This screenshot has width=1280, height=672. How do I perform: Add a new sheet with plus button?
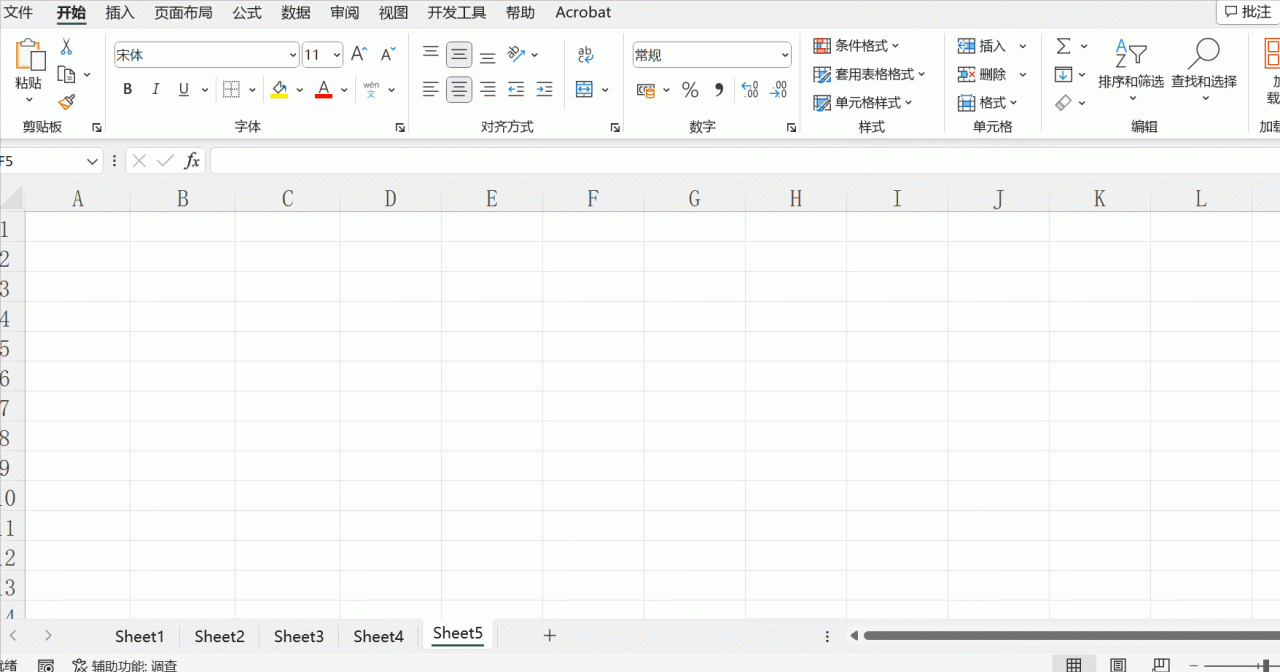coord(549,635)
